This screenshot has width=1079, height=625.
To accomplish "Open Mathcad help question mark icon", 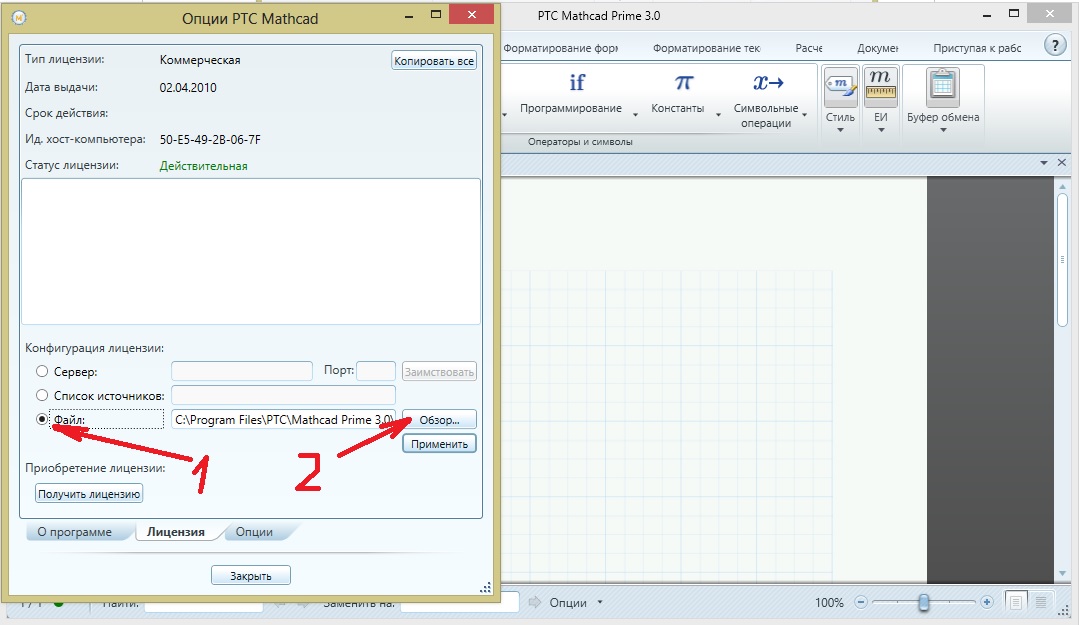I will coord(1055,46).
